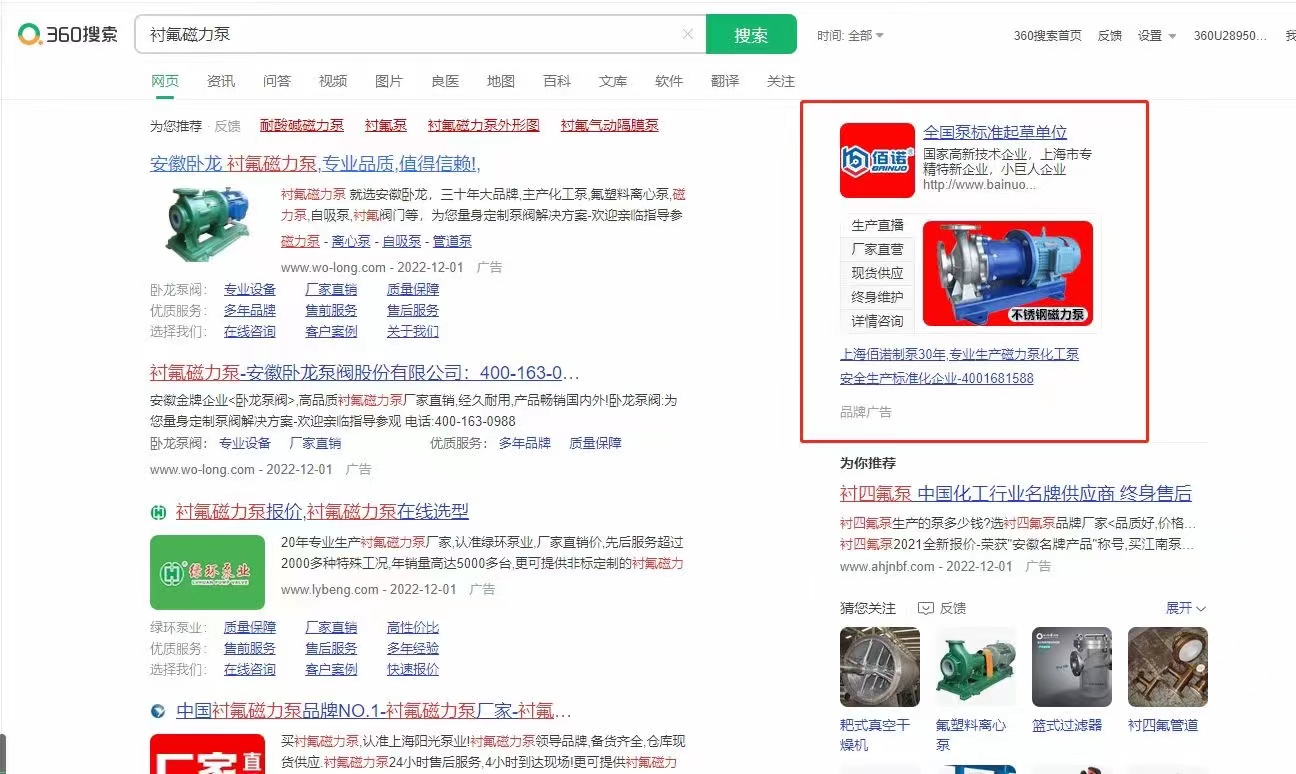Click the 360U28950 account name
Viewport: 1296px width, 774px height.
pyautogui.click(x=1230, y=35)
